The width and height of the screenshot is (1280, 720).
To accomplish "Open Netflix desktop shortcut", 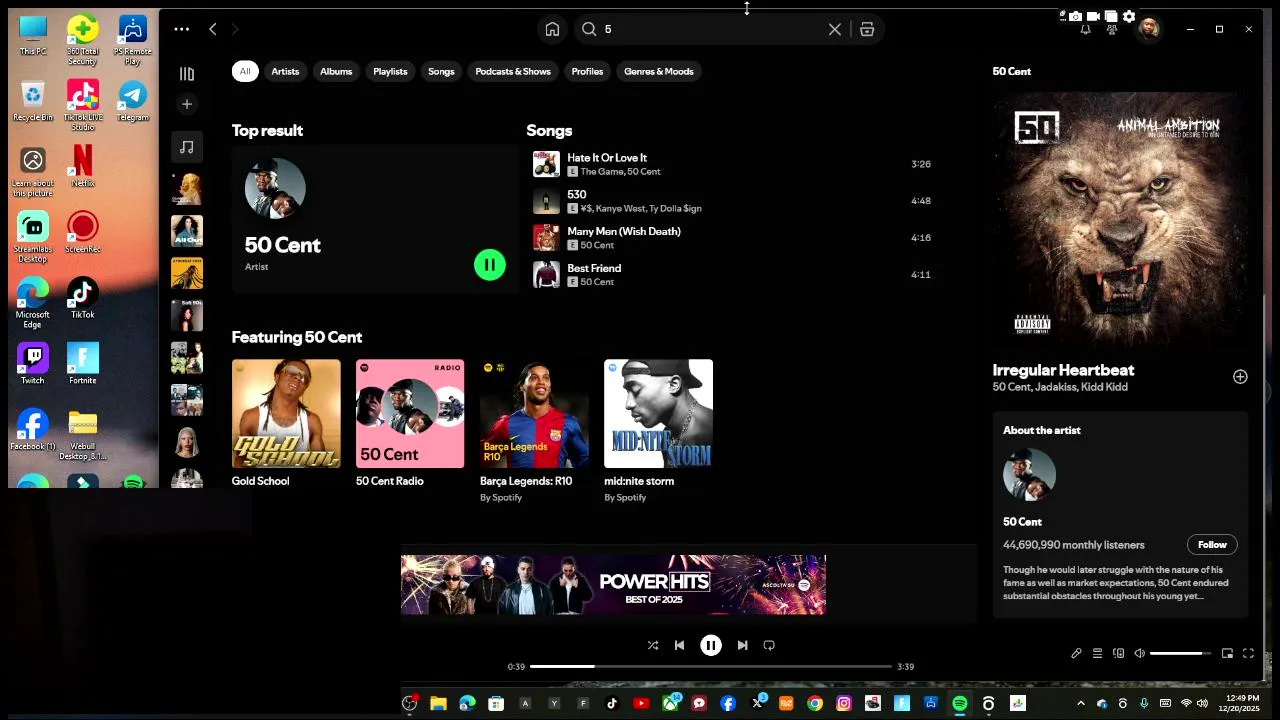I will coord(82,166).
